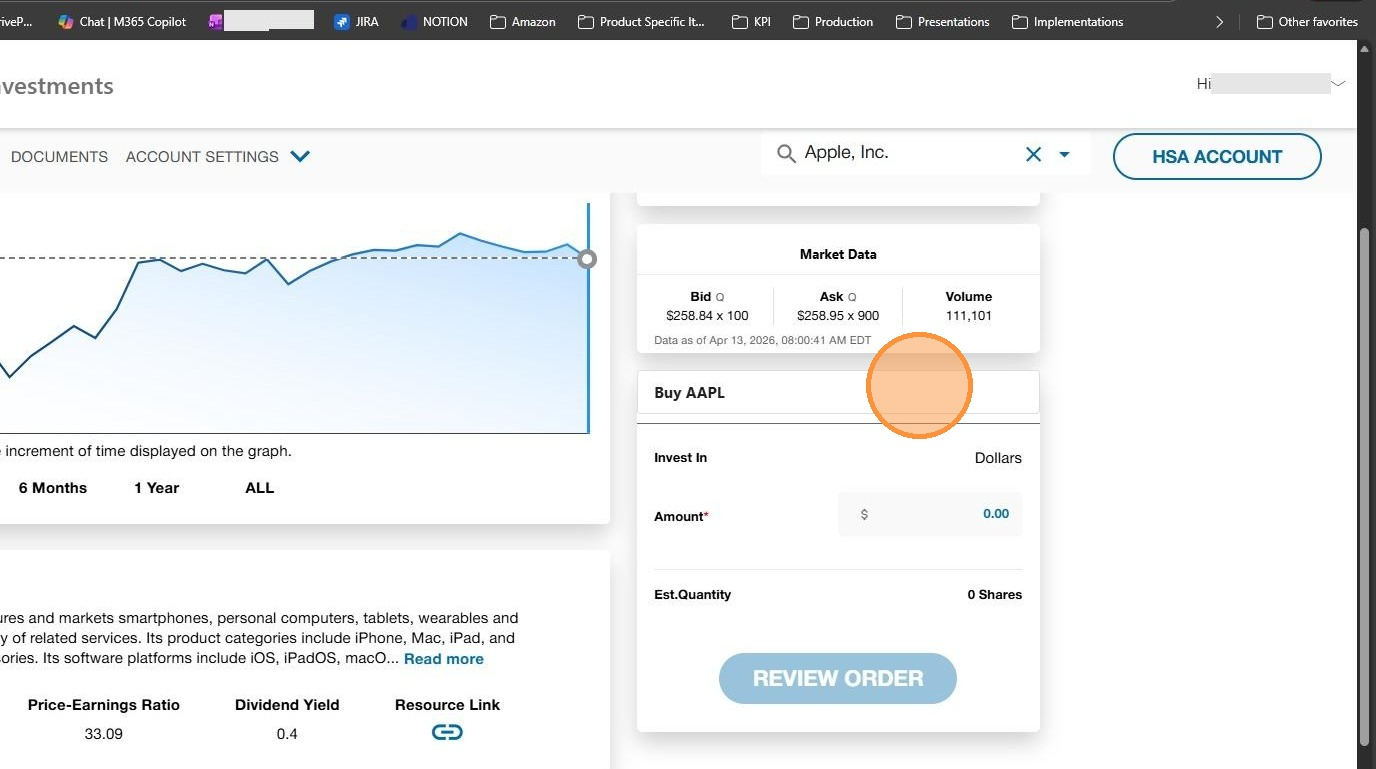Screen dimensions: 1376x769
Task: Click the 0 Shares estimated quantity
Action: point(994,595)
